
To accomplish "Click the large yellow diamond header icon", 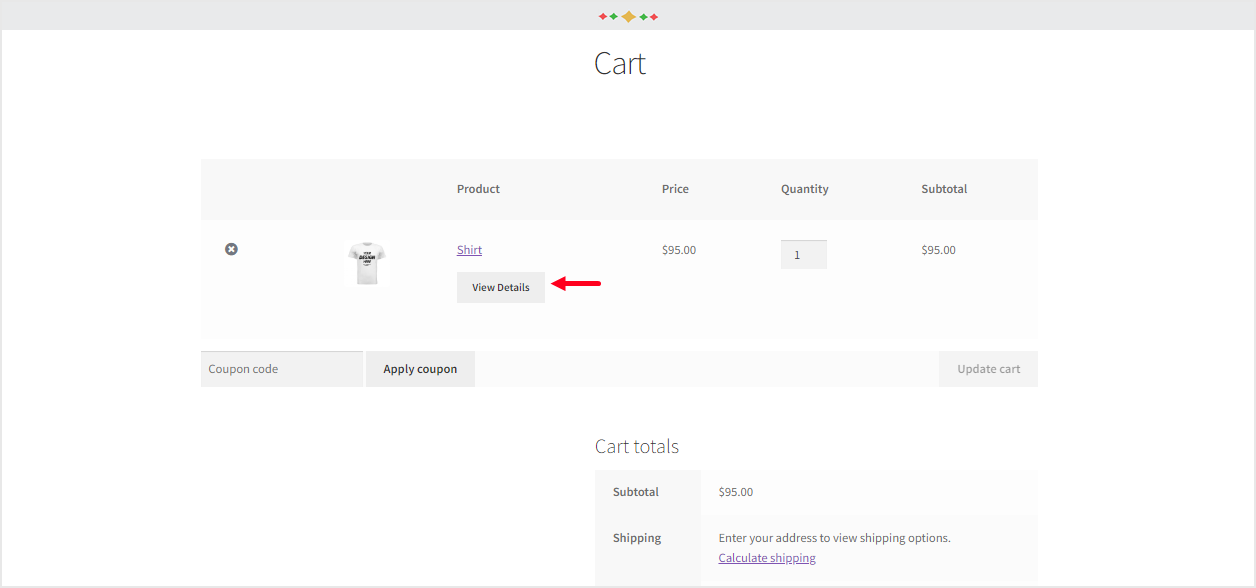I will 628,16.
